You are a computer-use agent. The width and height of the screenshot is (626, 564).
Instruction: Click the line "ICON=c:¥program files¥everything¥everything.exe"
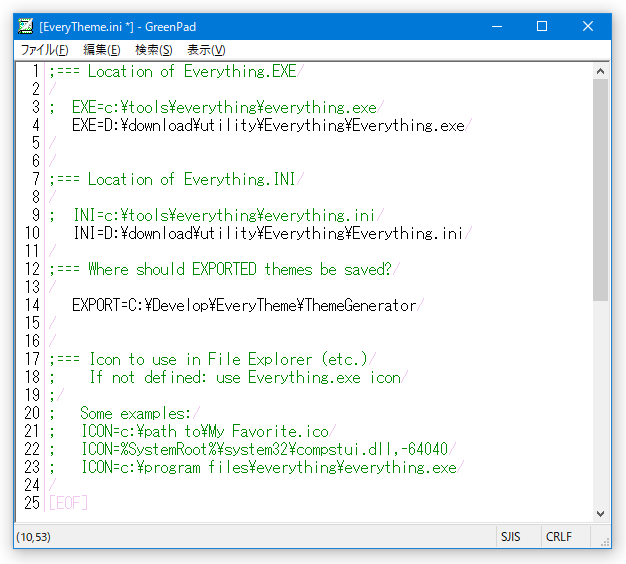pos(269,467)
